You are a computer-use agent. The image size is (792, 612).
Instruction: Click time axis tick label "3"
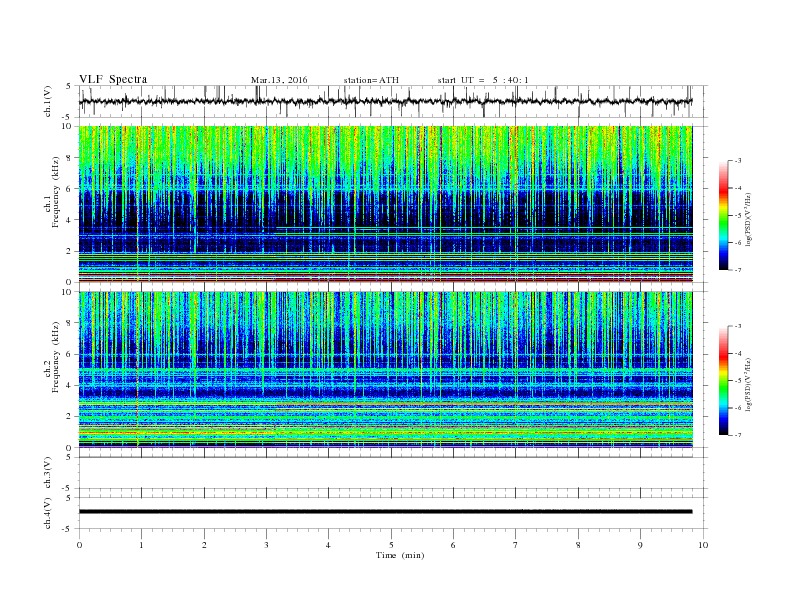[267, 545]
